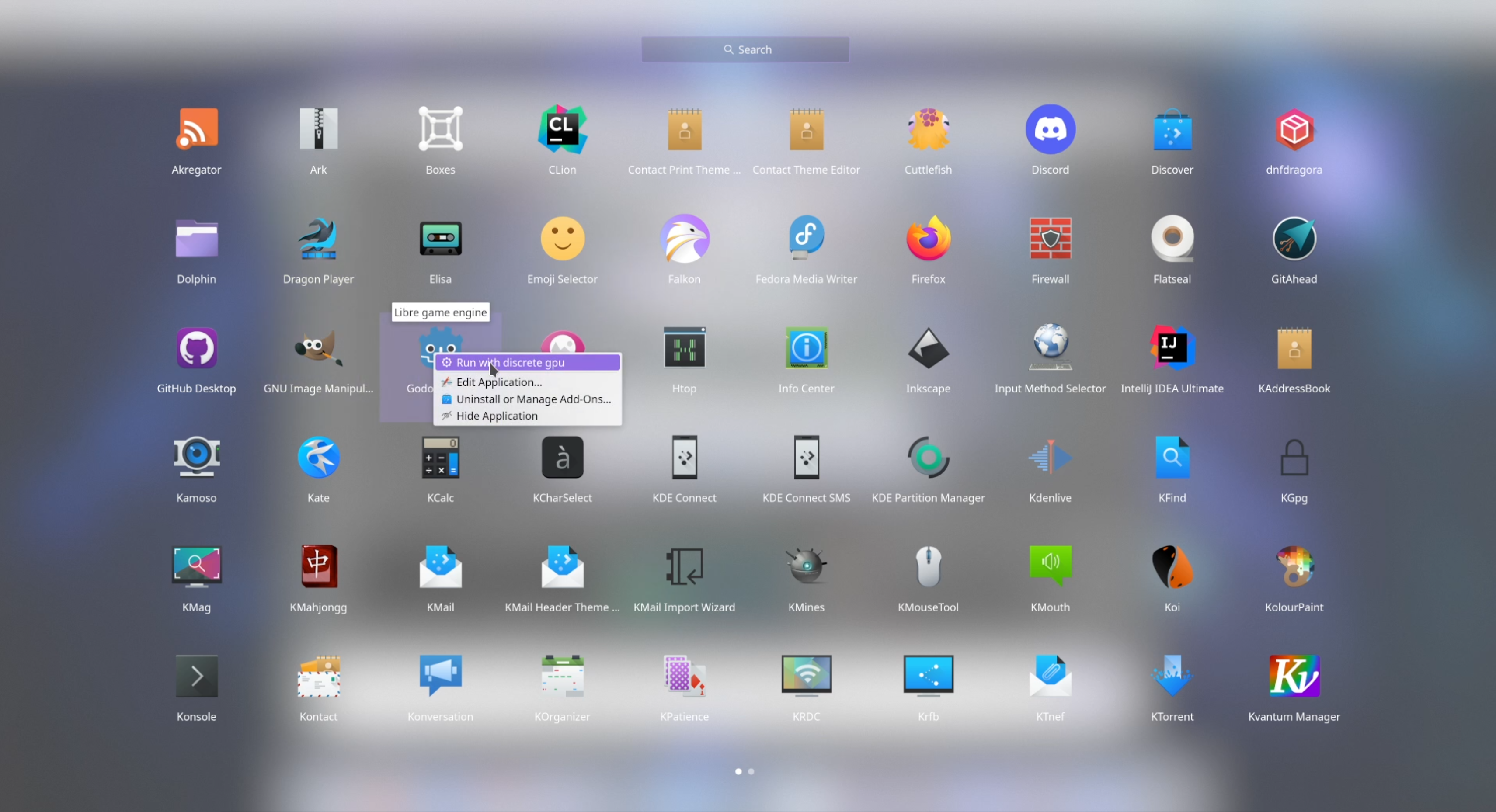Launch Firefox

(x=928, y=239)
